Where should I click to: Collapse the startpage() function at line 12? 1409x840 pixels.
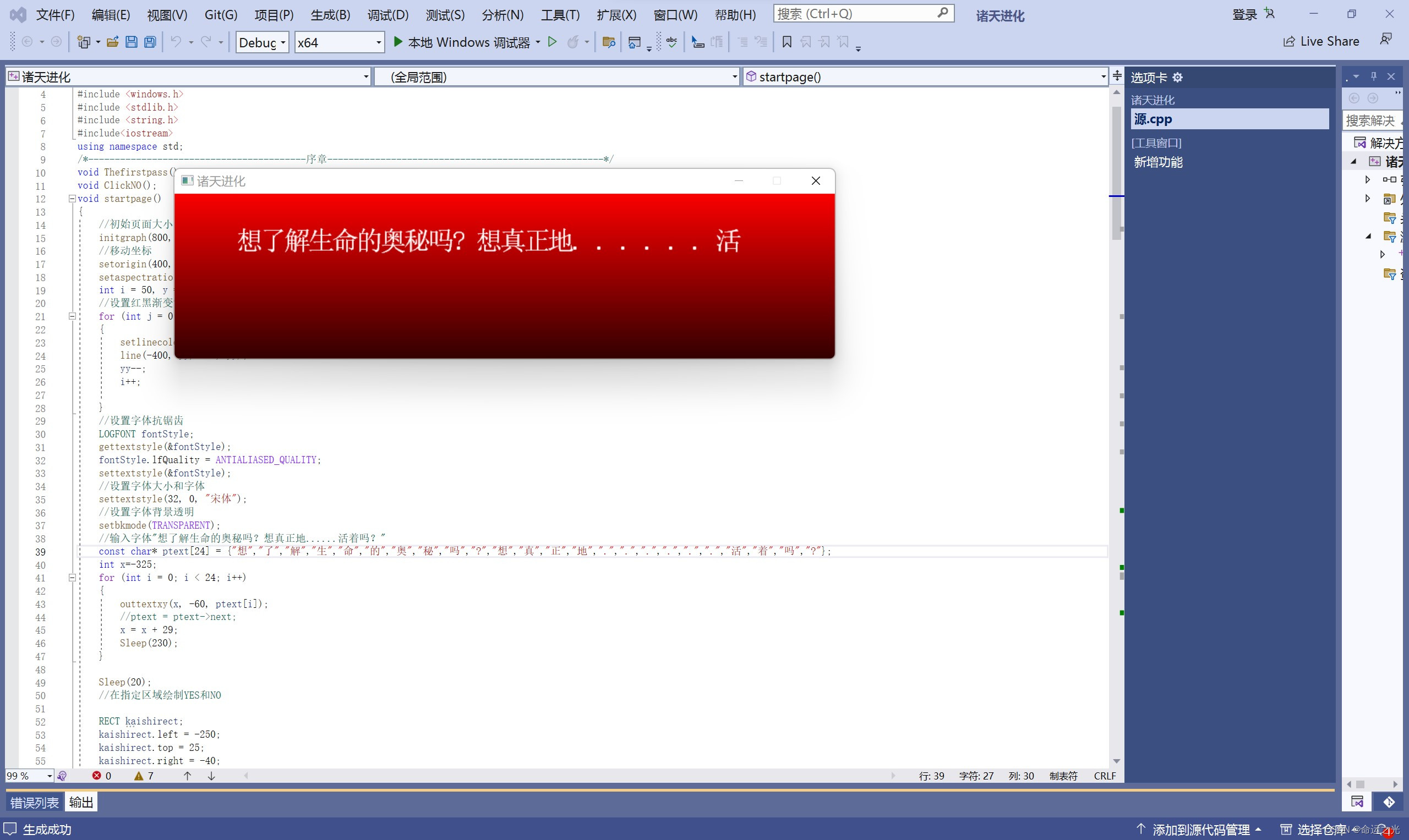tap(72, 199)
